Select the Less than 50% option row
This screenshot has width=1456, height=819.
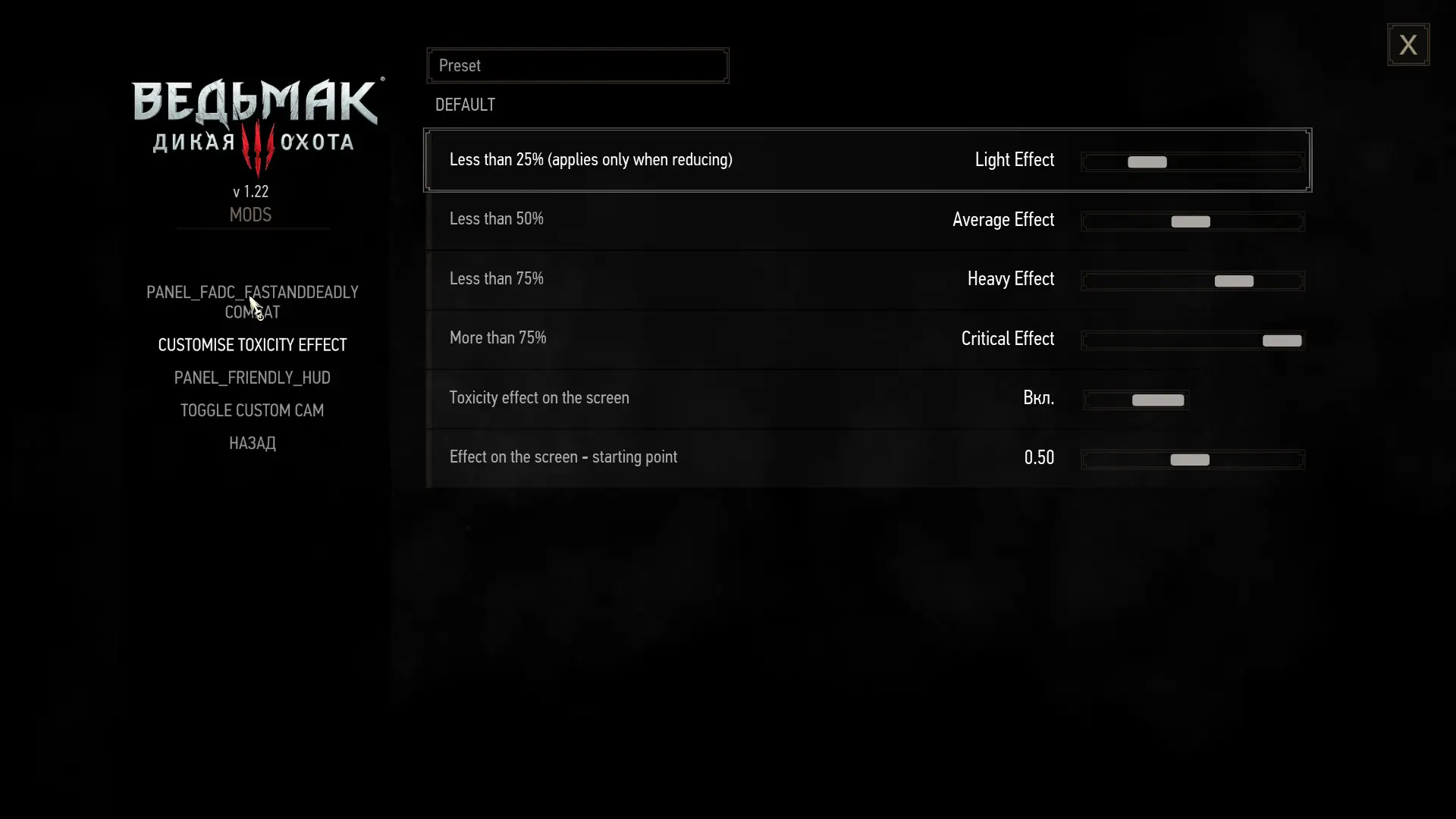tap(868, 220)
